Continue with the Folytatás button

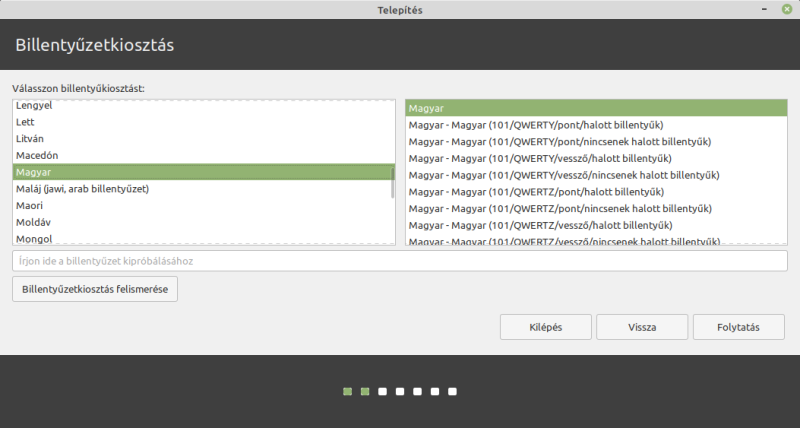pos(738,327)
